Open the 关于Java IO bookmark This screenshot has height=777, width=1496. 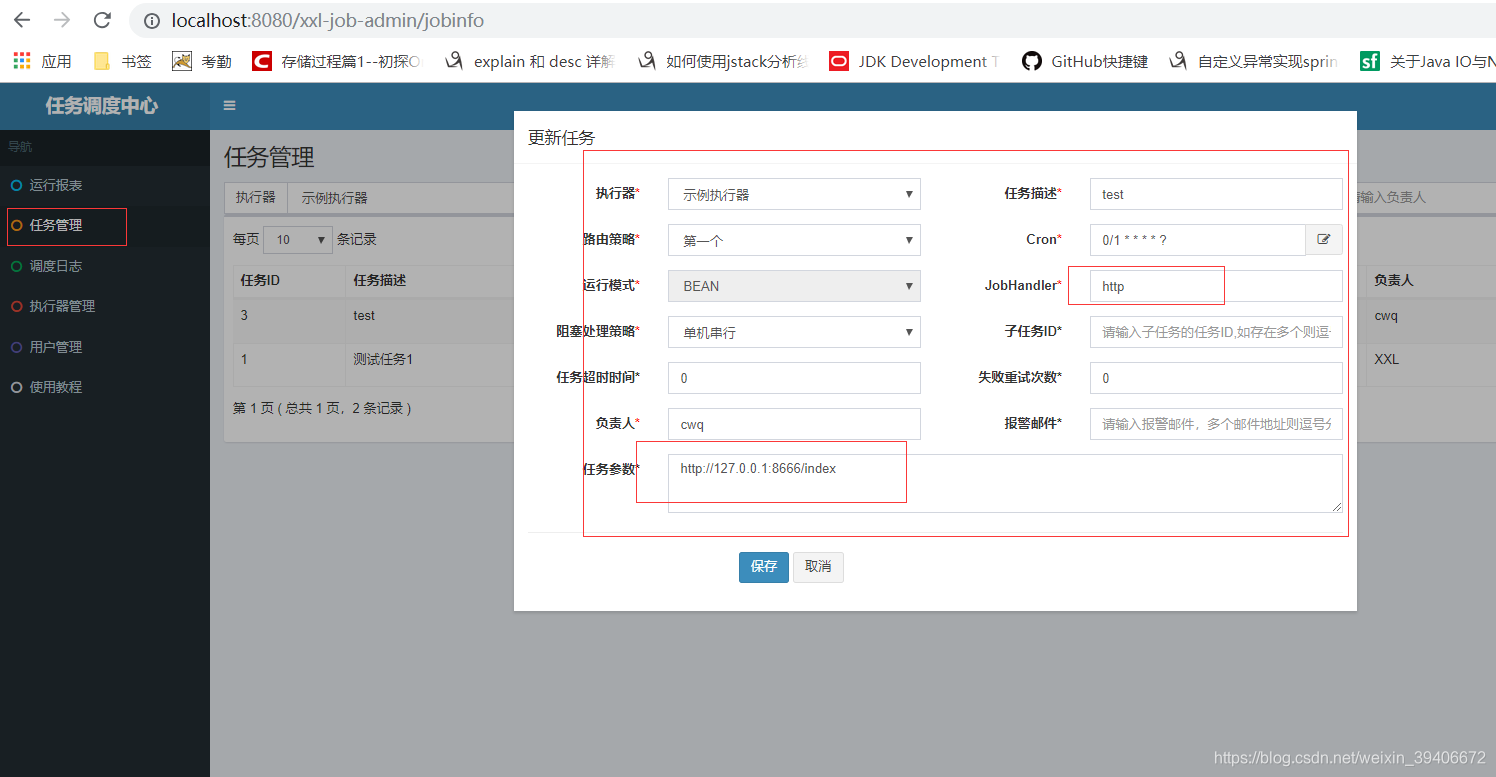(x=1428, y=62)
